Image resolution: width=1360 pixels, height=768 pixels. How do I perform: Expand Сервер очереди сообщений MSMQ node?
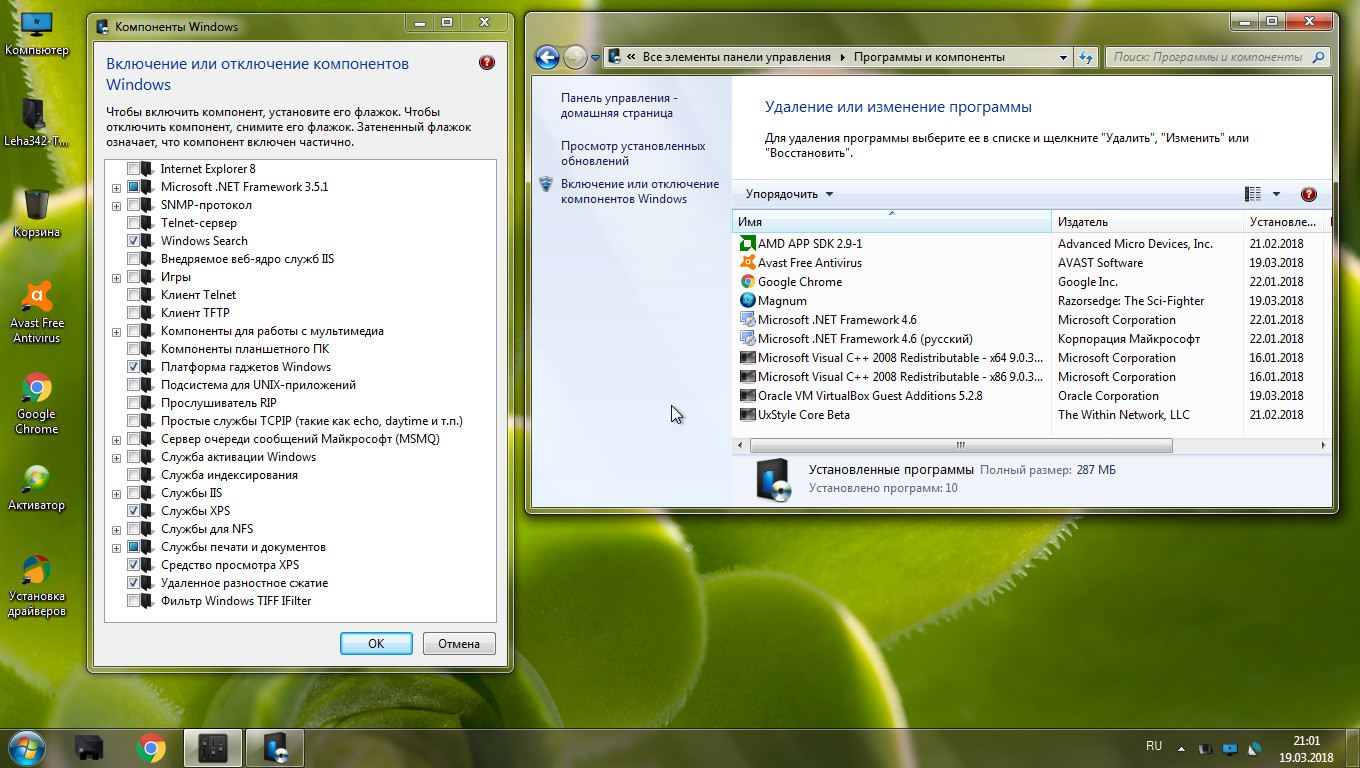116,440
